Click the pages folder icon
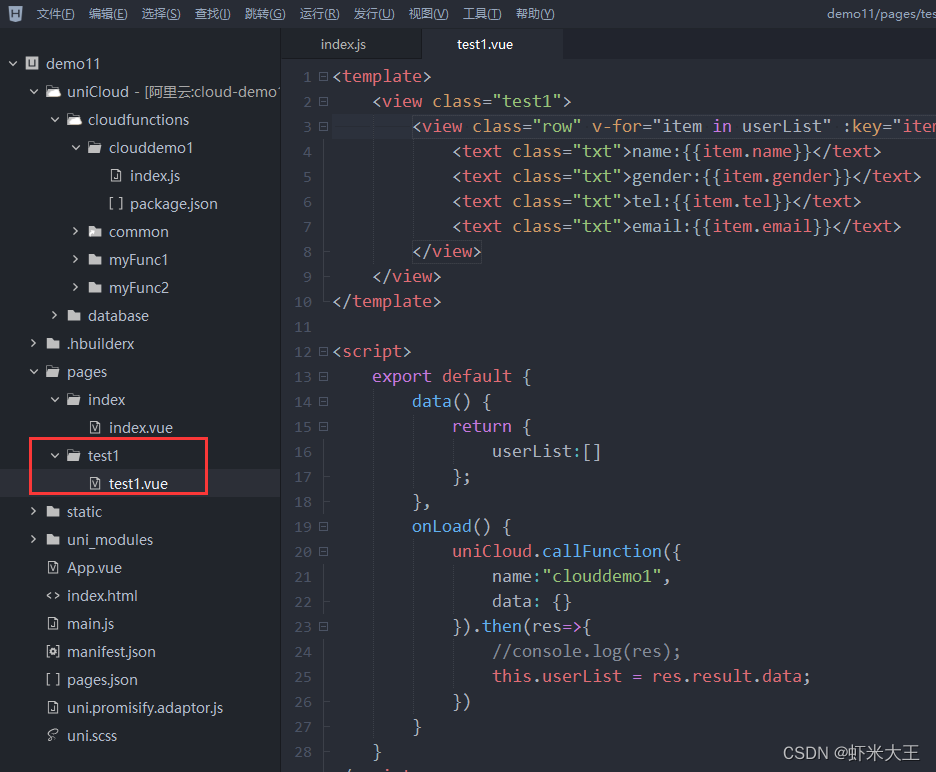Viewport: 936px width, 772px height. 53,372
